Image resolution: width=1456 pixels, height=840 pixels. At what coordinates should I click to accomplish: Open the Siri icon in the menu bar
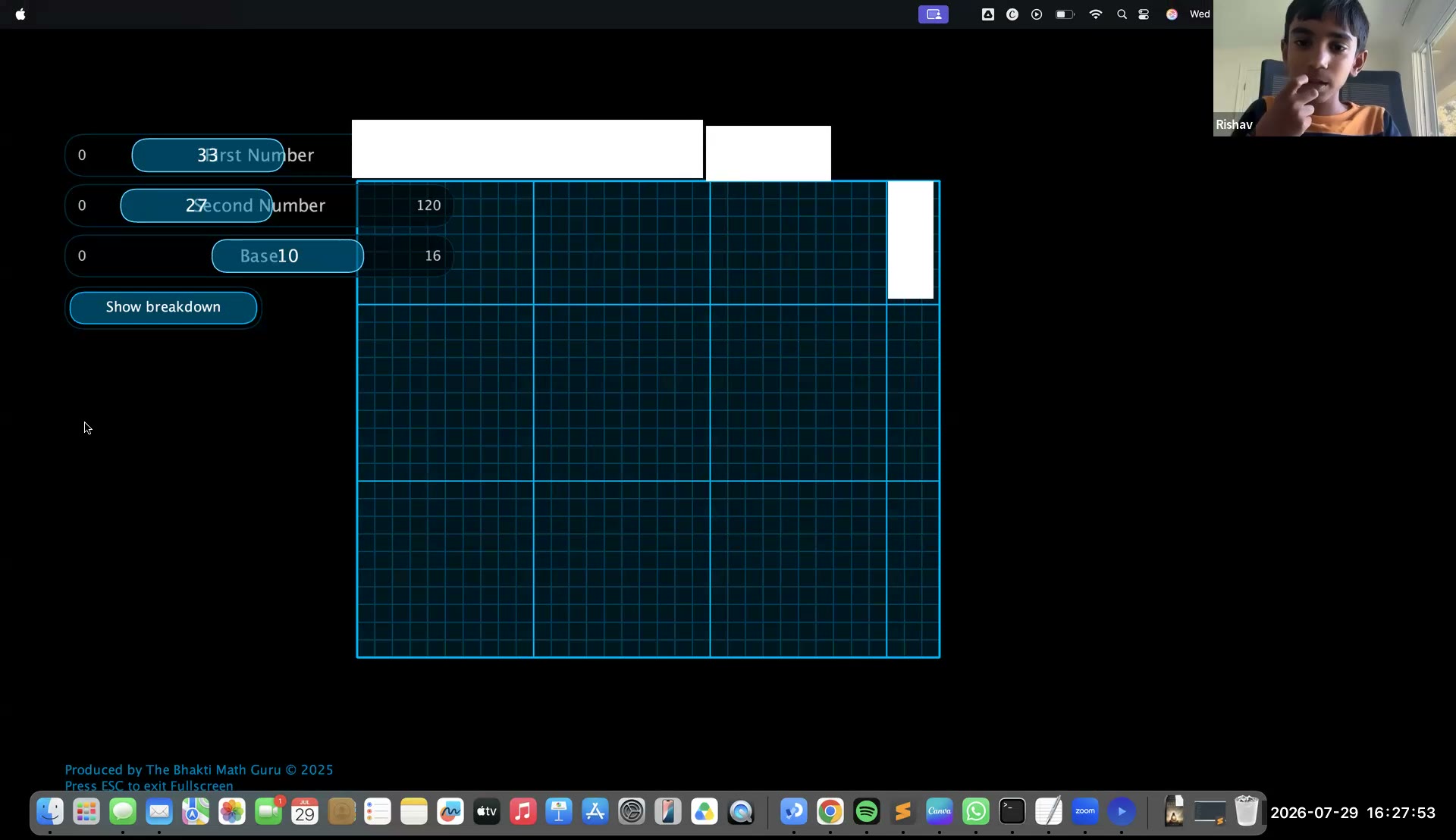tap(1172, 14)
